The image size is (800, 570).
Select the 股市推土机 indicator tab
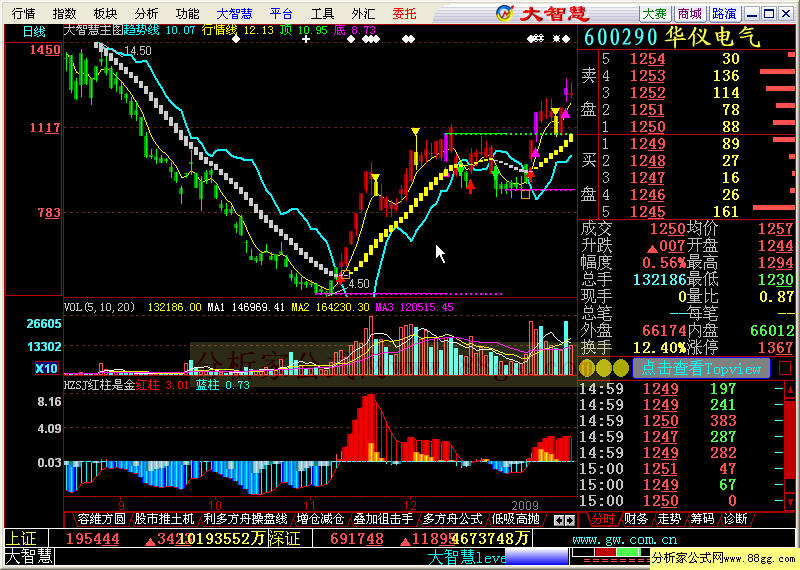pyautogui.click(x=164, y=519)
